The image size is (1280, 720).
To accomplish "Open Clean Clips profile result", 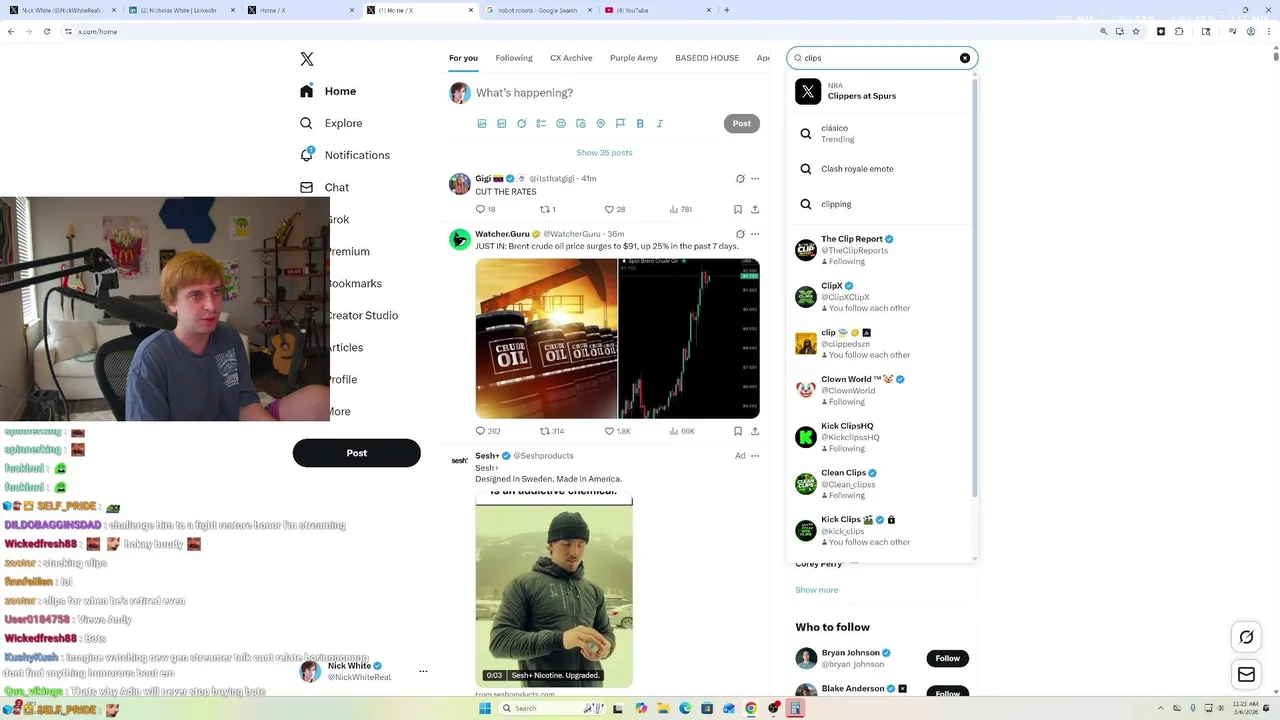I will pos(879,484).
